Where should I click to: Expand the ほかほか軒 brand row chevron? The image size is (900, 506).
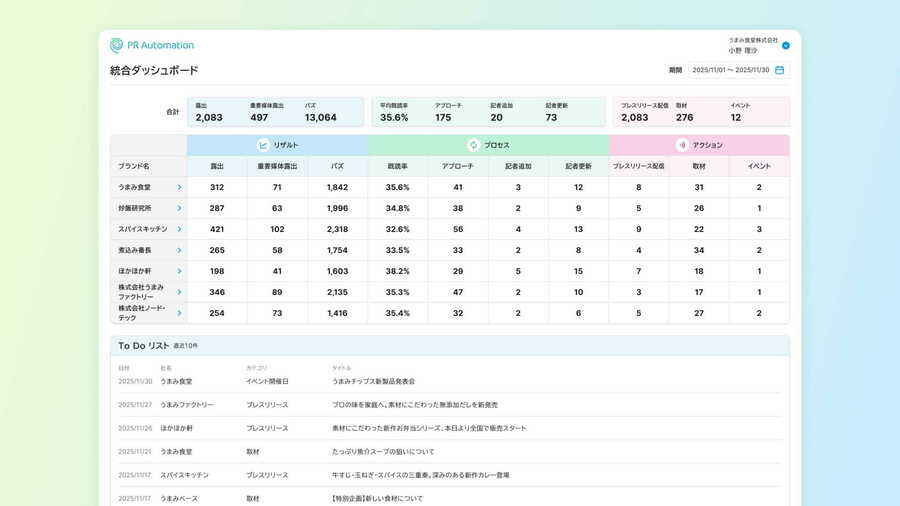179,271
